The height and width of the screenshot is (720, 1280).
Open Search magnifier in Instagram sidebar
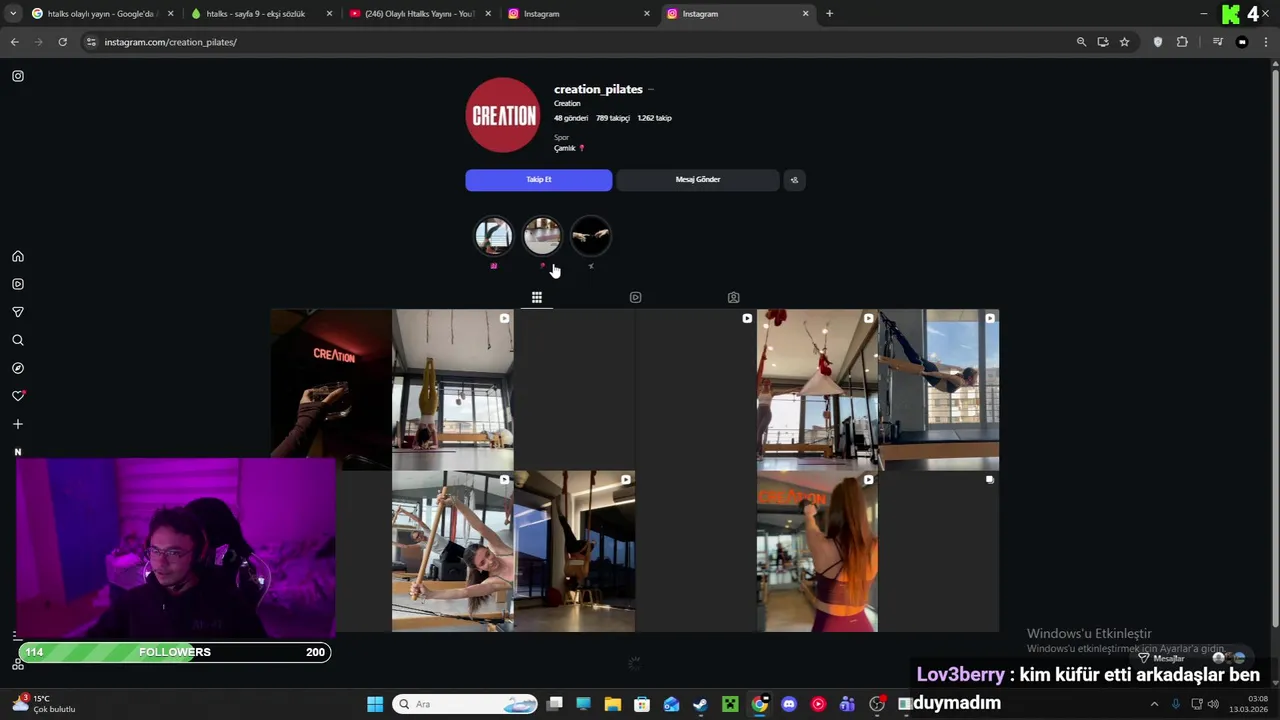(18, 340)
